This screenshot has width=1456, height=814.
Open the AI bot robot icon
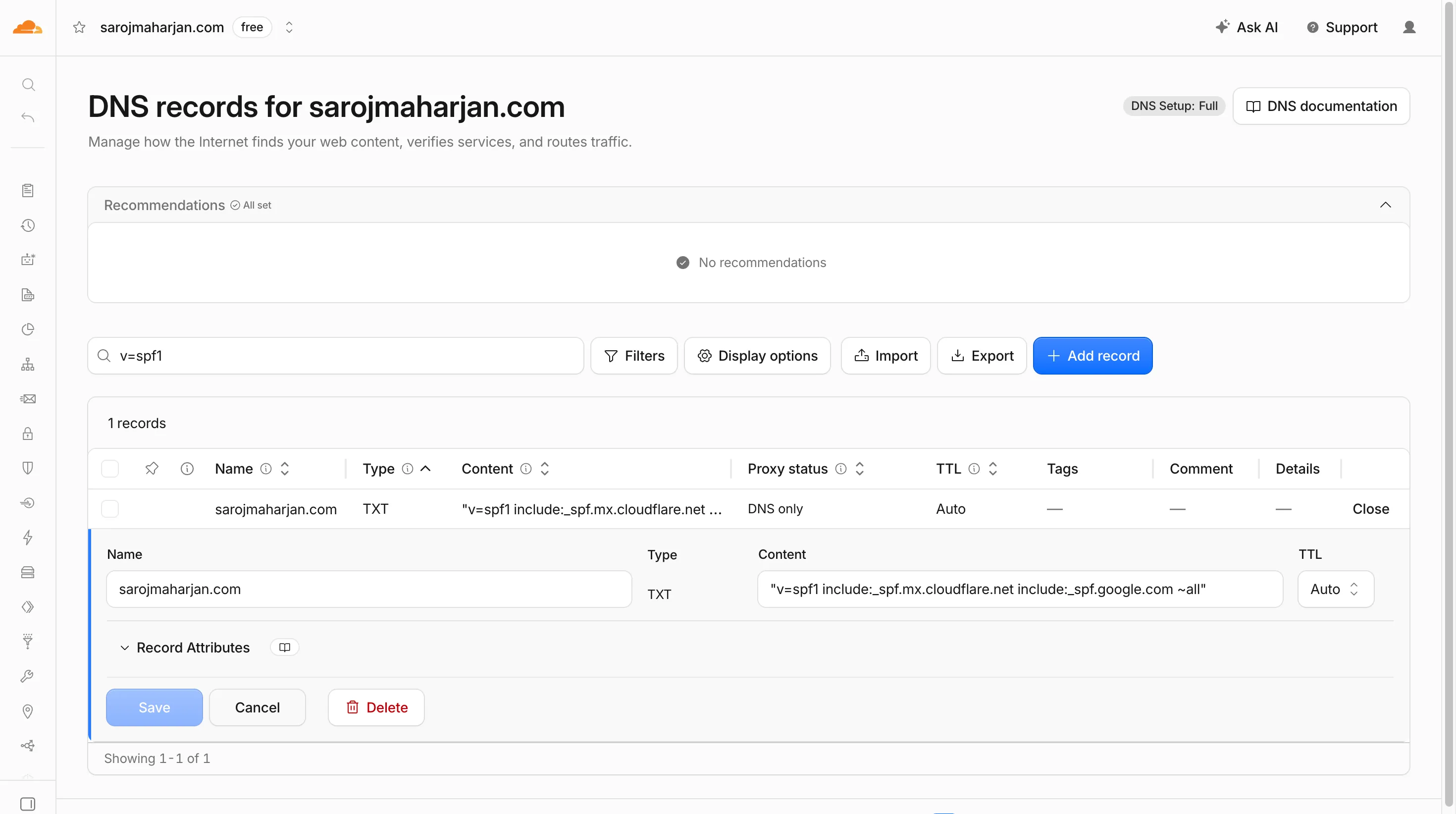click(x=28, y=260)
